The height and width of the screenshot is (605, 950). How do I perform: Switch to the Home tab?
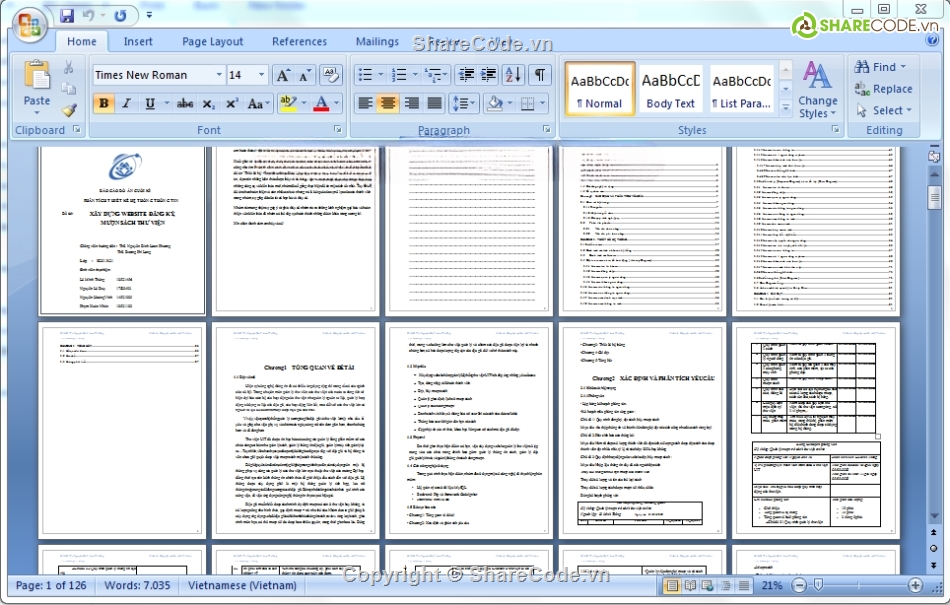(82, 41)
